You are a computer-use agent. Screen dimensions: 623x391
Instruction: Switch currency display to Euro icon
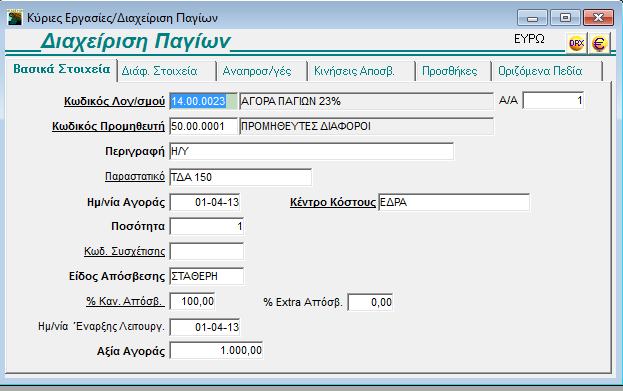599,43
